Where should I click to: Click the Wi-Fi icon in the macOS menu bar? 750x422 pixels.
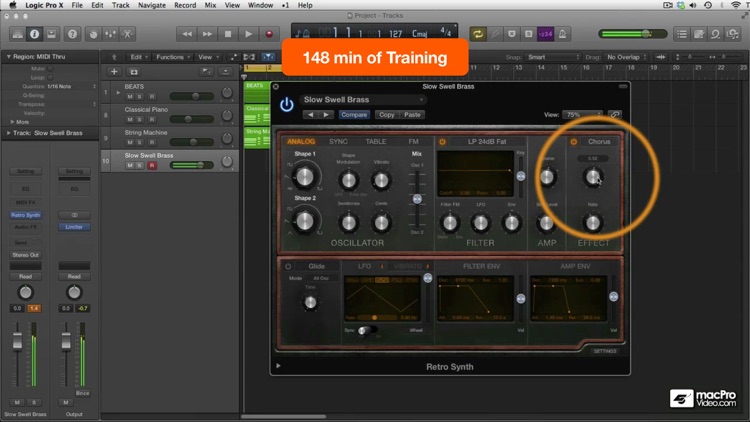[736, 5]
